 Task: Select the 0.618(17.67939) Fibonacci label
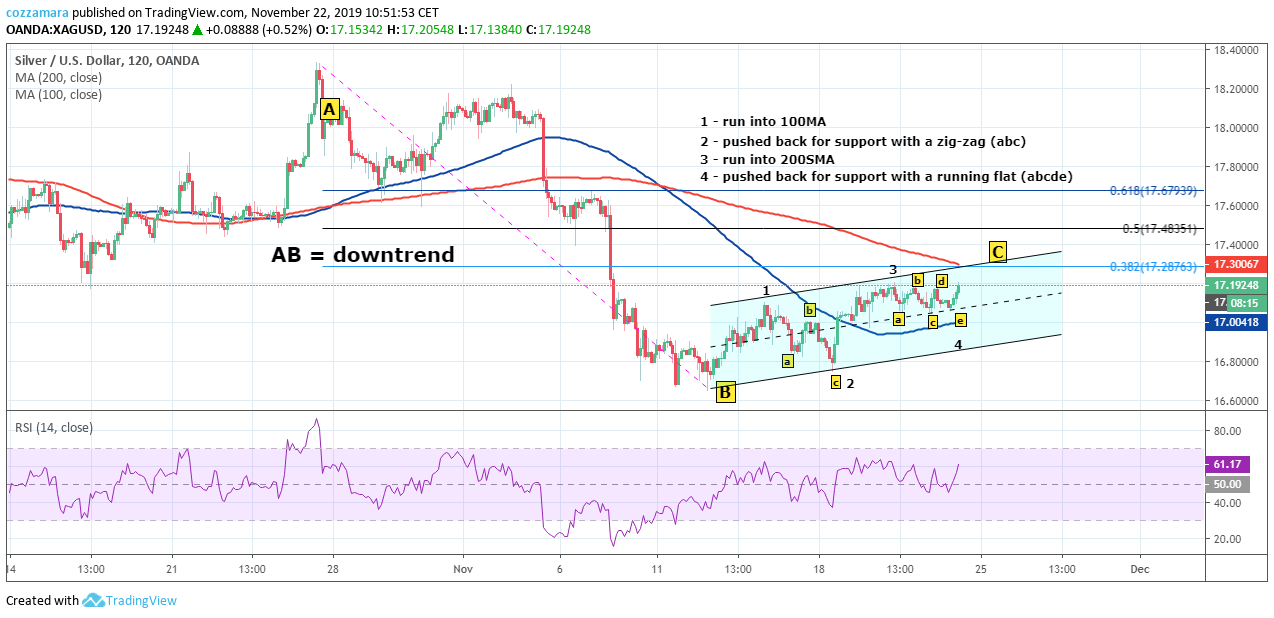1153,190
